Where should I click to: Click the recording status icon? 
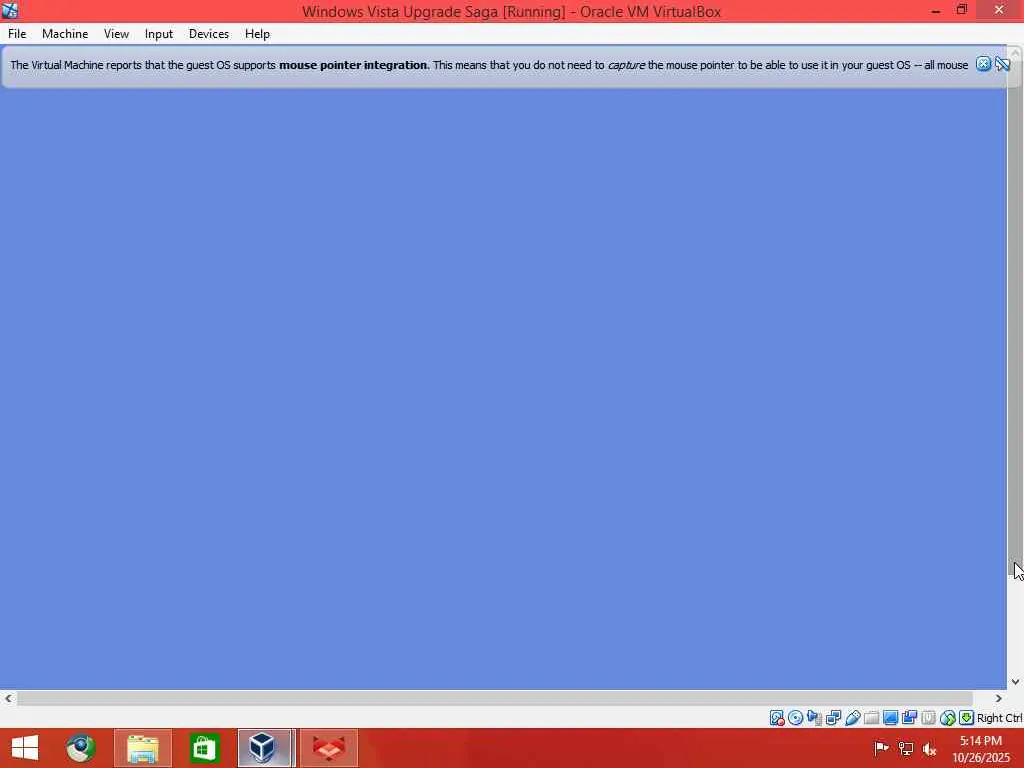909,718
